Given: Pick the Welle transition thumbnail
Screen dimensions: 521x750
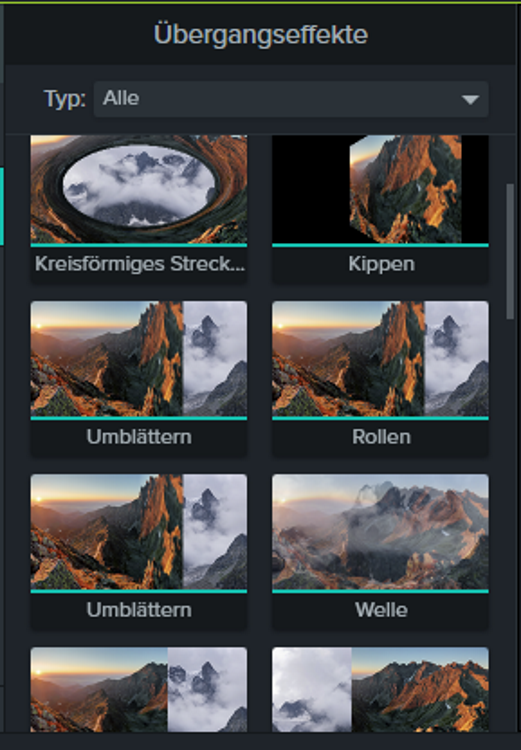Looking at the screenshot, I should (x=380, y=532).
